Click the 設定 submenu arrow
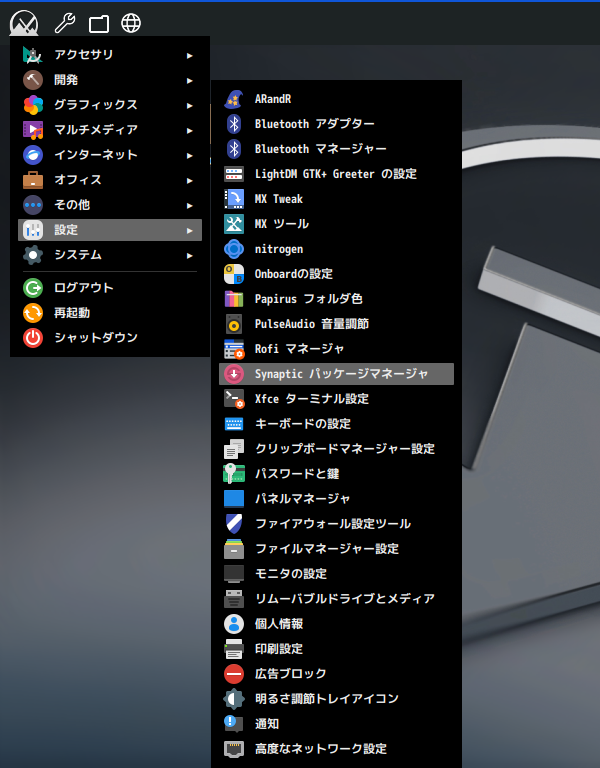The height and width of the screenshot is (768, 600). pos(190,230)
